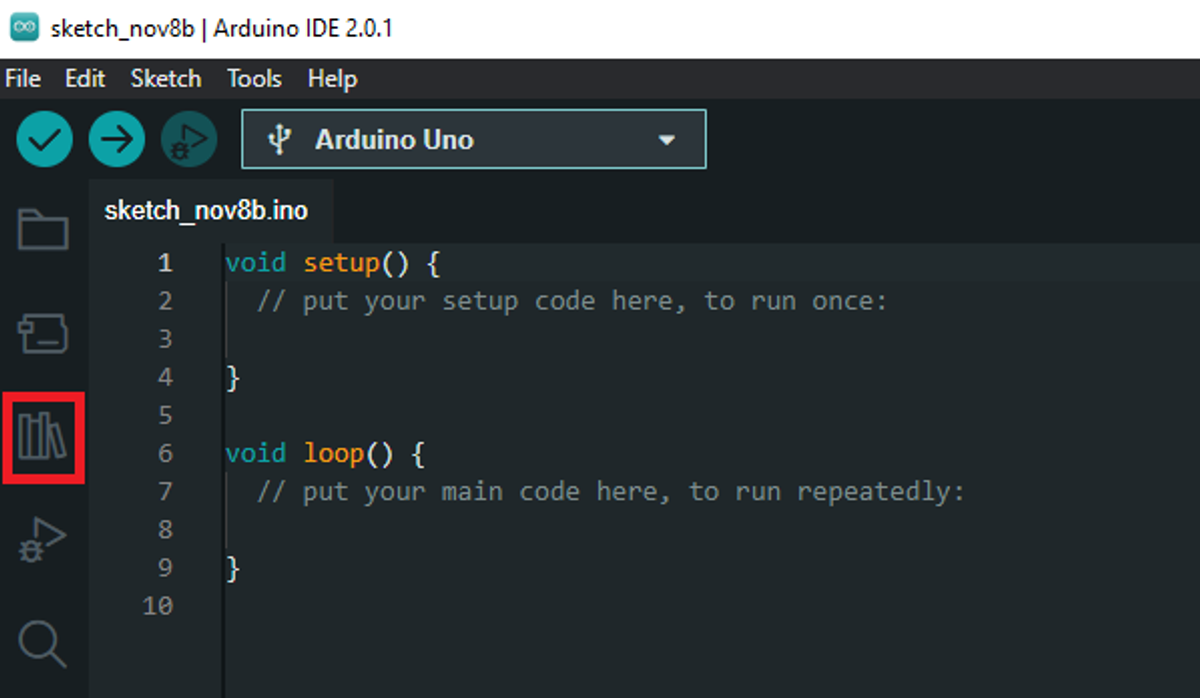Click the Arduino logo in title bar
This screenshot has height=698, width=1200.
point(24,28)
